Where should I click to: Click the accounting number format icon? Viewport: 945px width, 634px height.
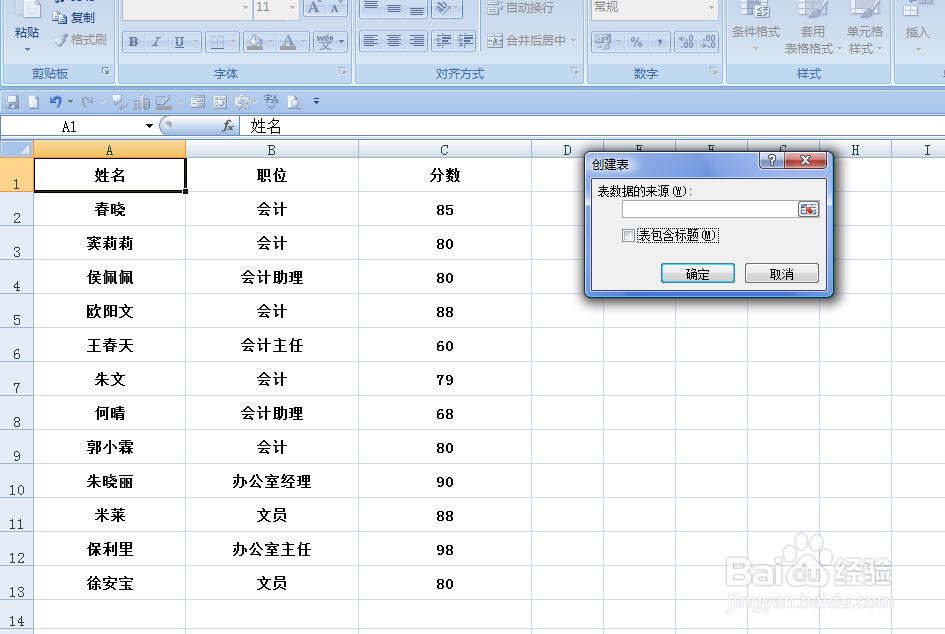(x=603, y=42)
